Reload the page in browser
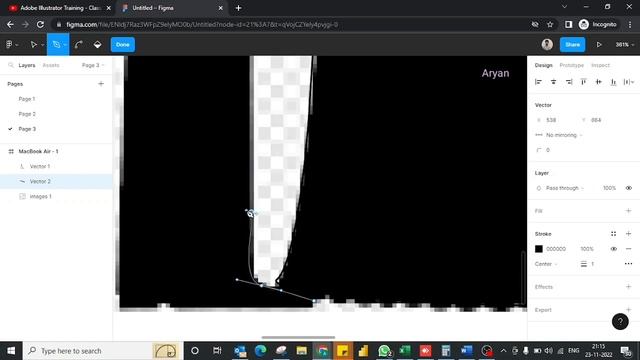Image resolution: width=640 pixels, height=360 pixels. pyautogui.click(x=40, y=24)
